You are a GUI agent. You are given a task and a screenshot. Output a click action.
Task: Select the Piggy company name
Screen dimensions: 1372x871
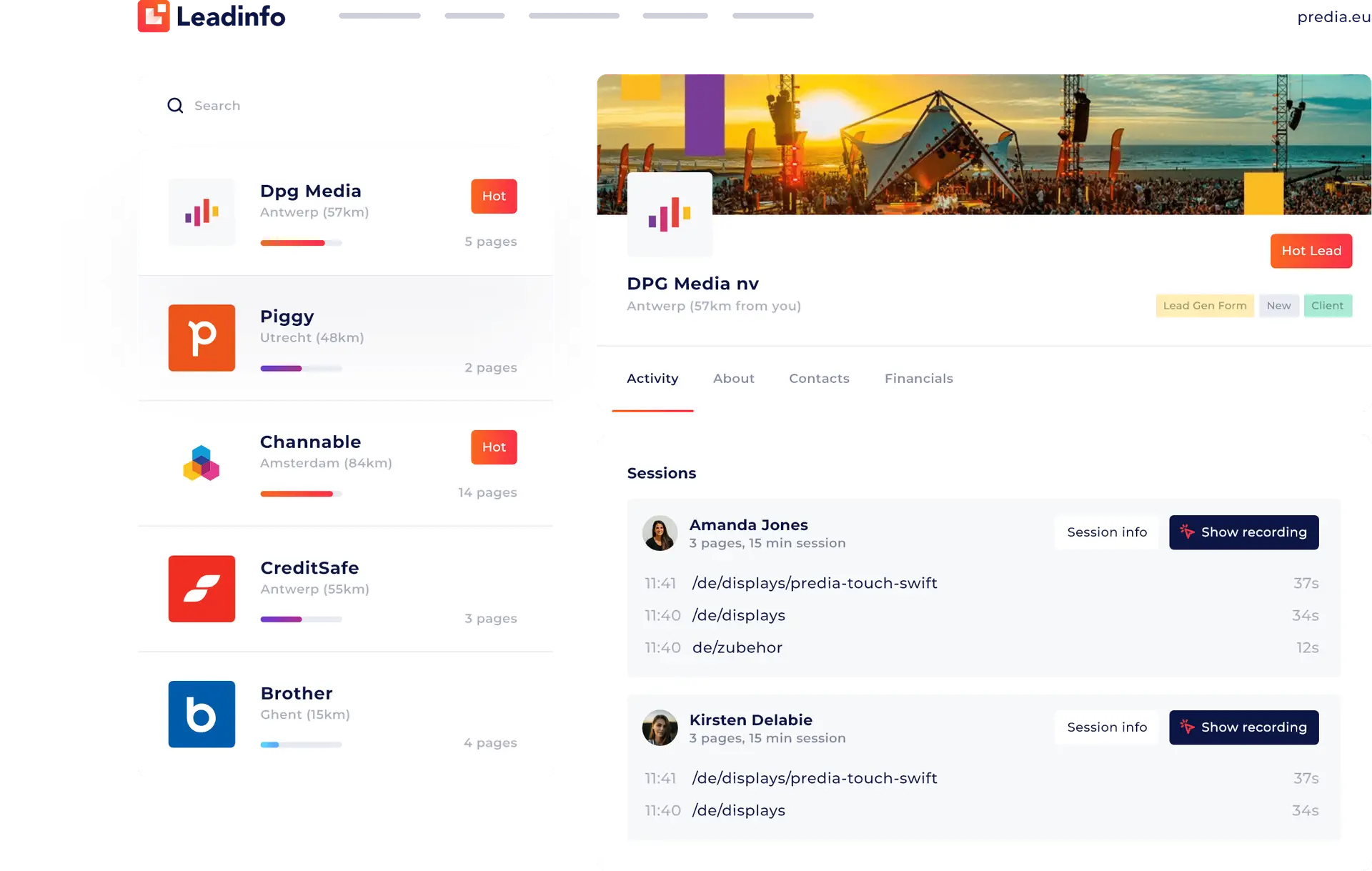click(x=287, y=317)
